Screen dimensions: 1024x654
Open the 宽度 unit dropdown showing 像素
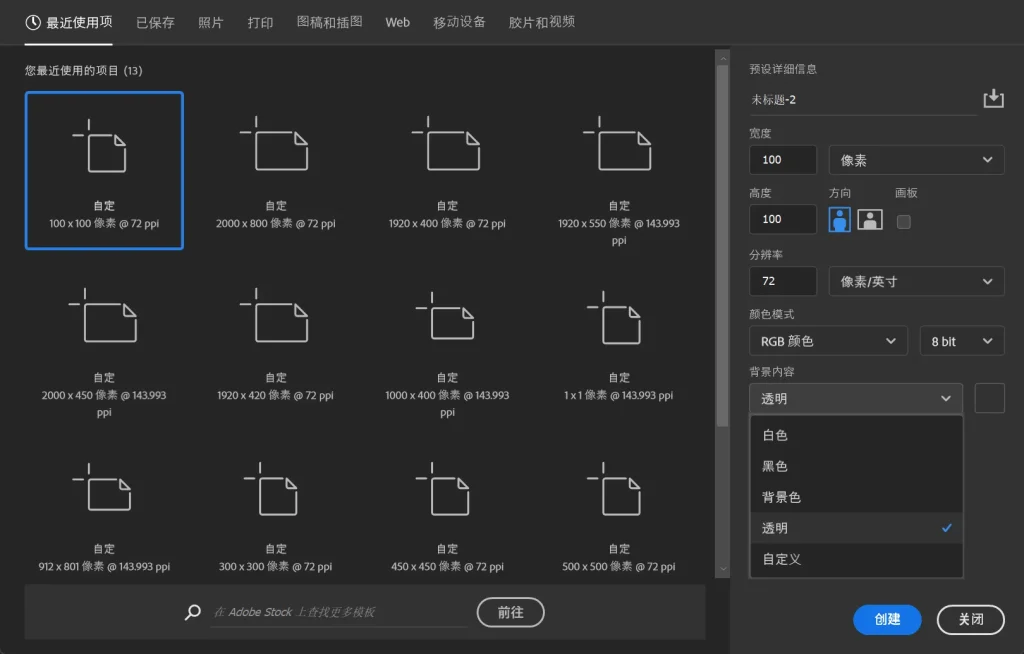[x=916, y=160]
